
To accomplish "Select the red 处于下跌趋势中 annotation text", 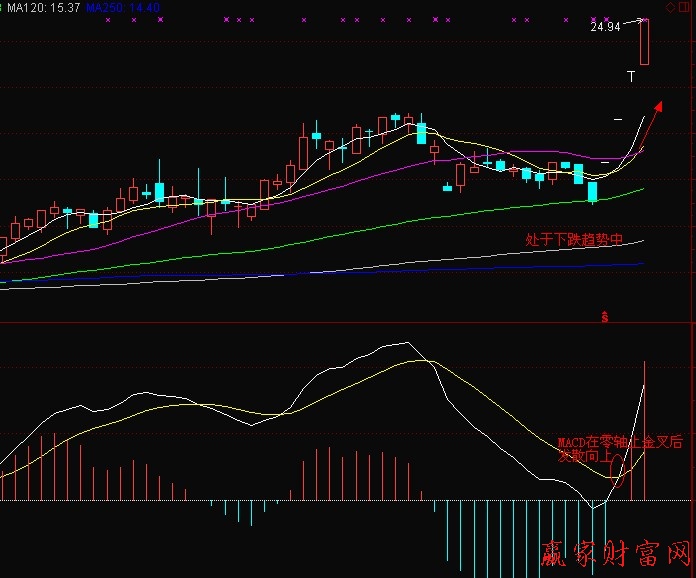I will coord(574,240).
